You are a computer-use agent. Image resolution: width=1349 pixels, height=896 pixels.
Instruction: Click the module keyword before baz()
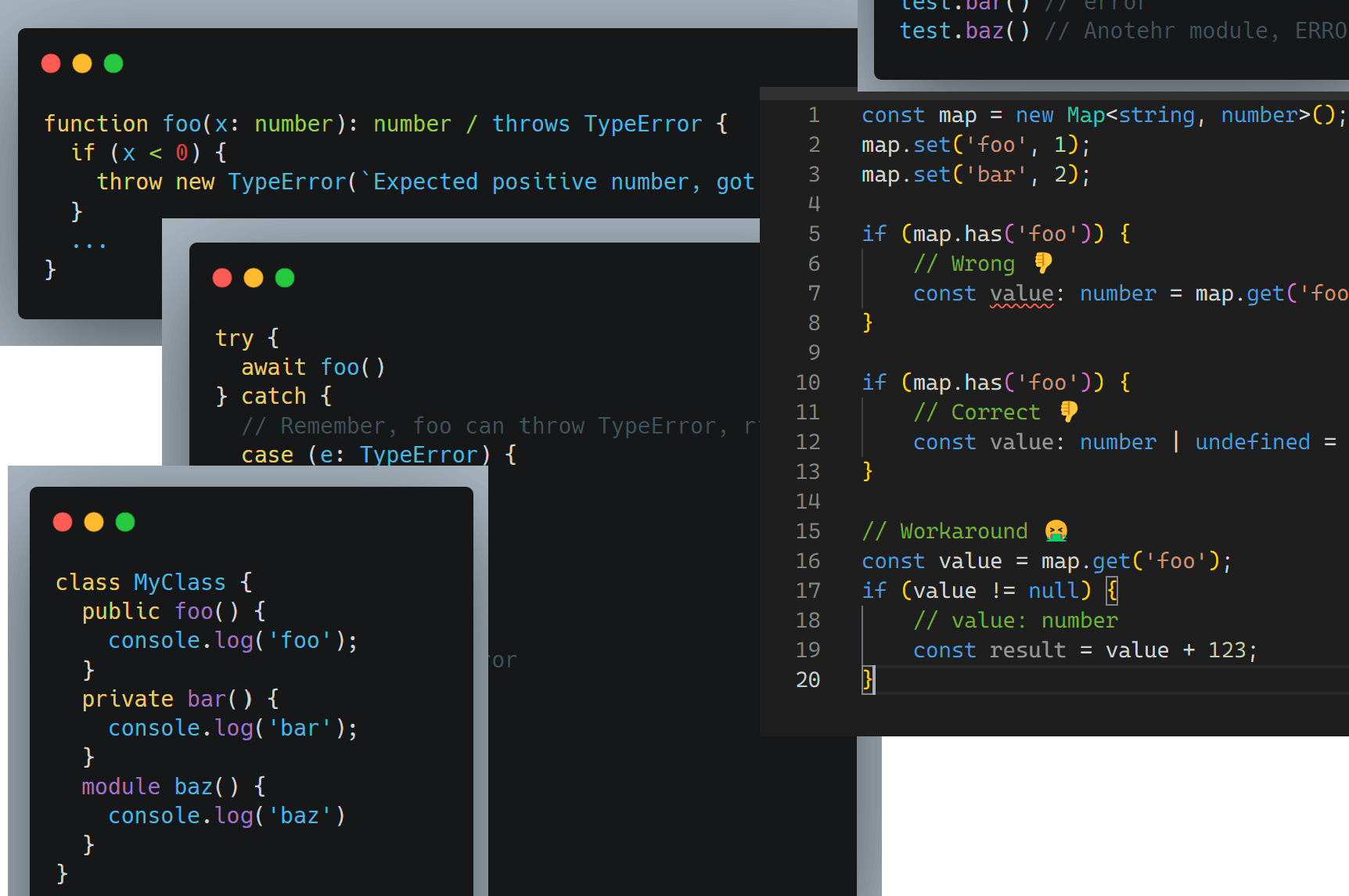point(121,786)
